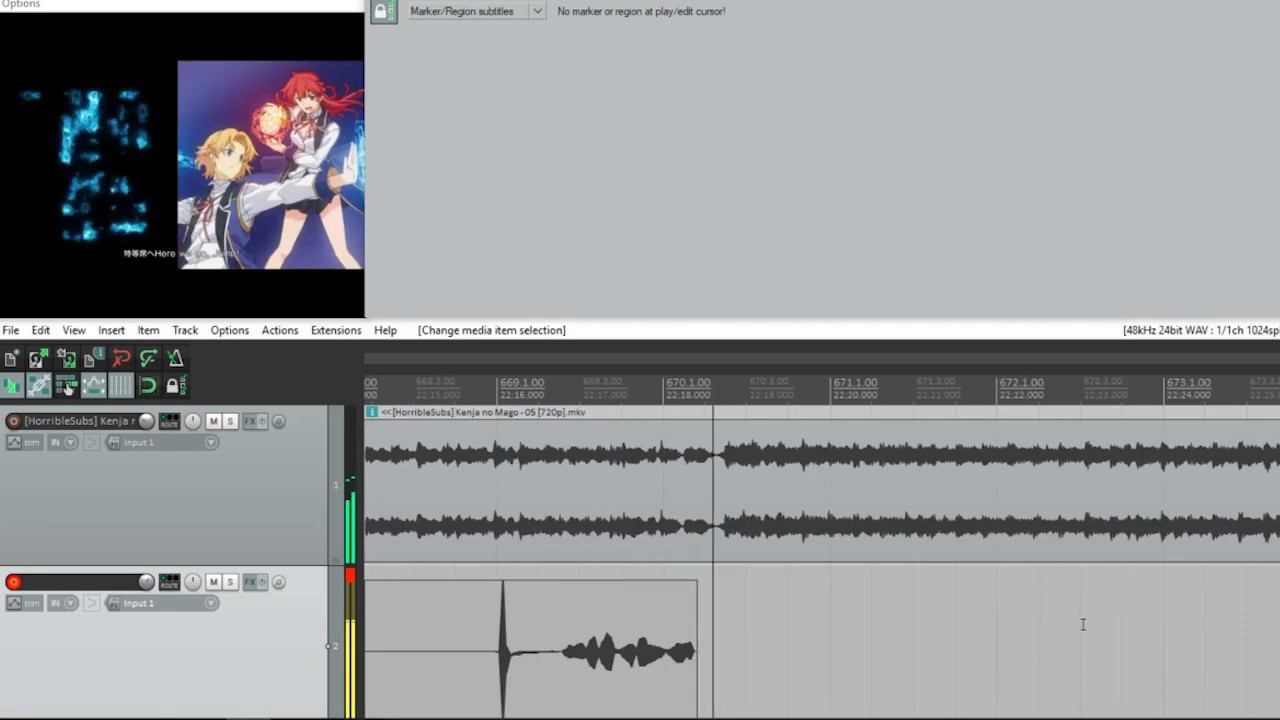1280x720 pixels.
Task: Toggle FX bypass on HorribleSubs track
Action: pos(262,421)
